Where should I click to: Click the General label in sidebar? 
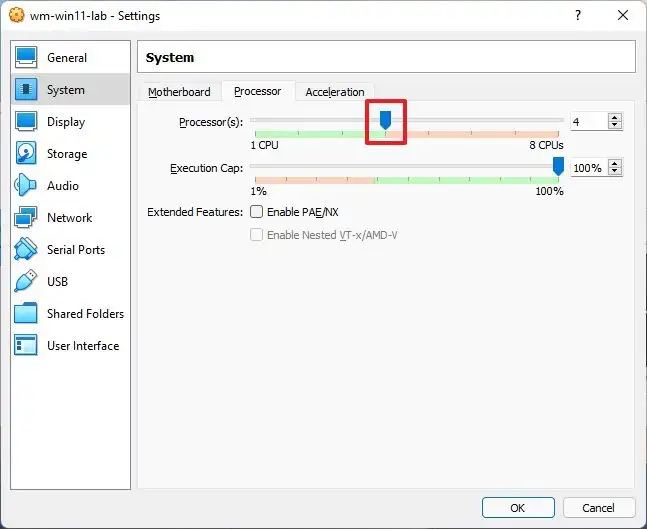(67, 58)
